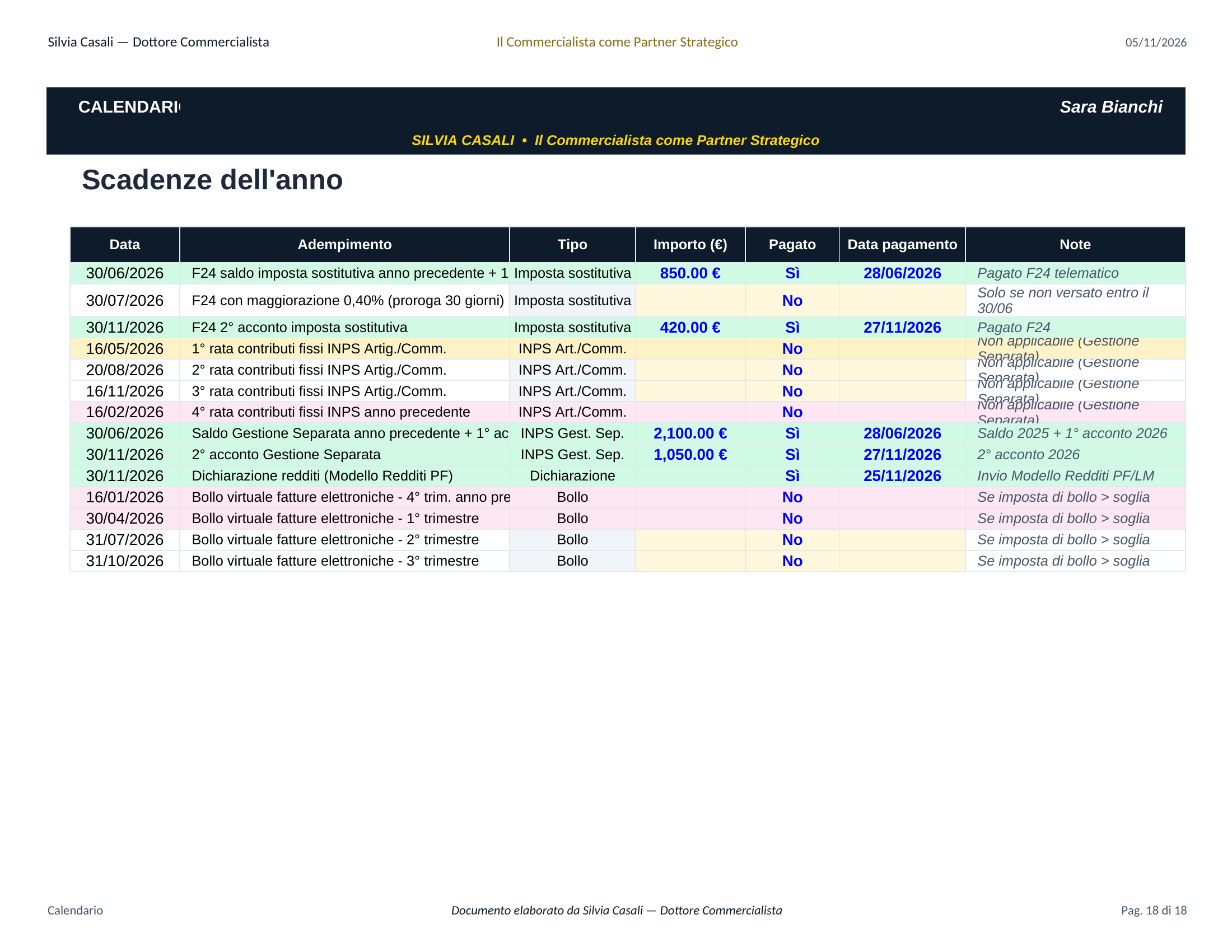Click the 'Scadenze dell'anno' heading

[212, 180]
